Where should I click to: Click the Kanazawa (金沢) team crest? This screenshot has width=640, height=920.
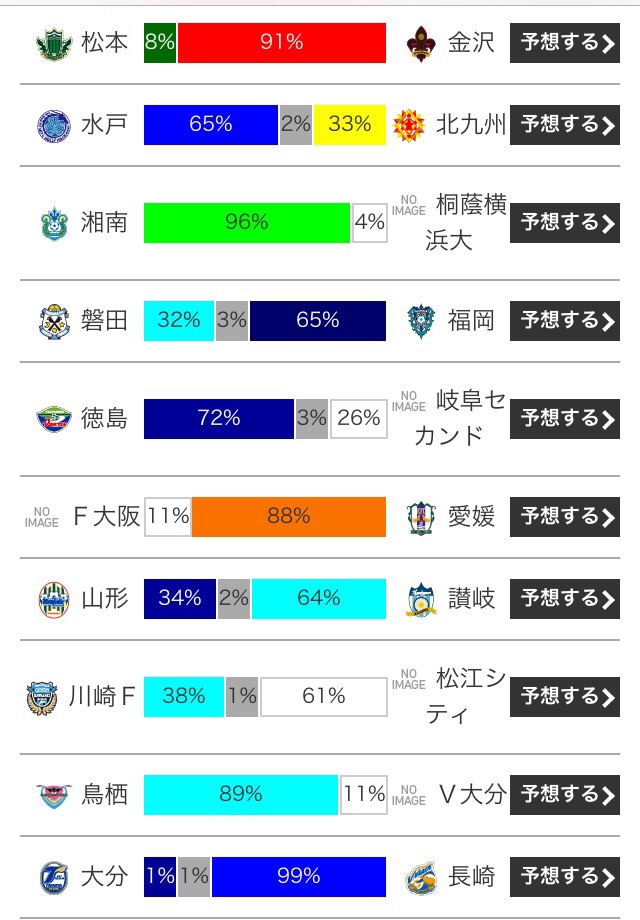click(421, 43)
